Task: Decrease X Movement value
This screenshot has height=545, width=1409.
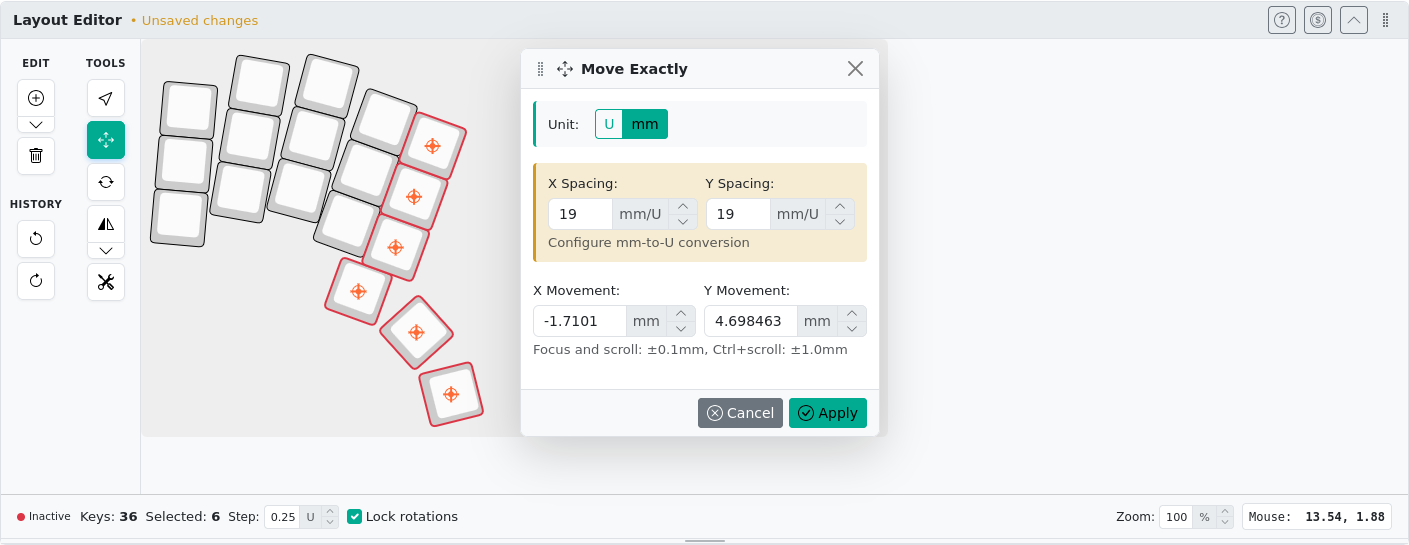Action: pos(681,328)
